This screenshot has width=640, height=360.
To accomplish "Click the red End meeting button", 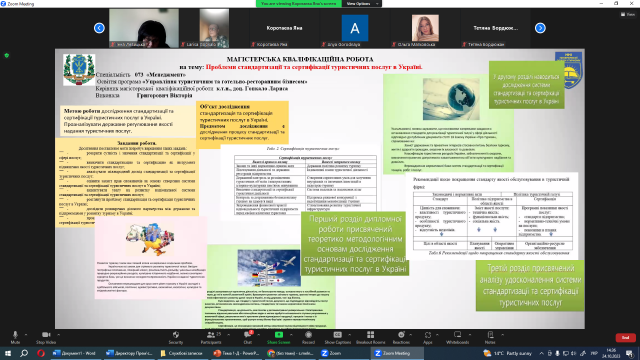I will 625,338.
